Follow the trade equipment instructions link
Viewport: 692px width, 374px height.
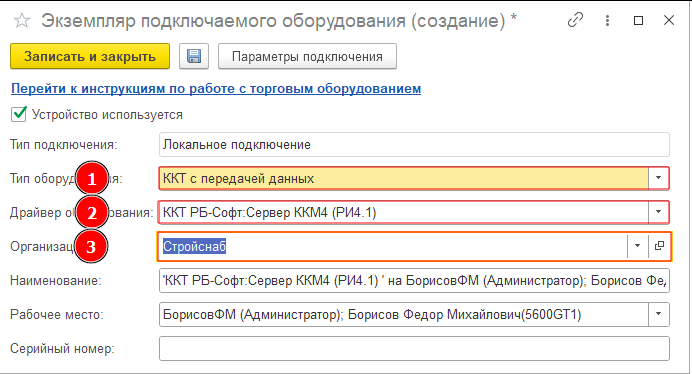pyautogui.click(x=216, y=88)
